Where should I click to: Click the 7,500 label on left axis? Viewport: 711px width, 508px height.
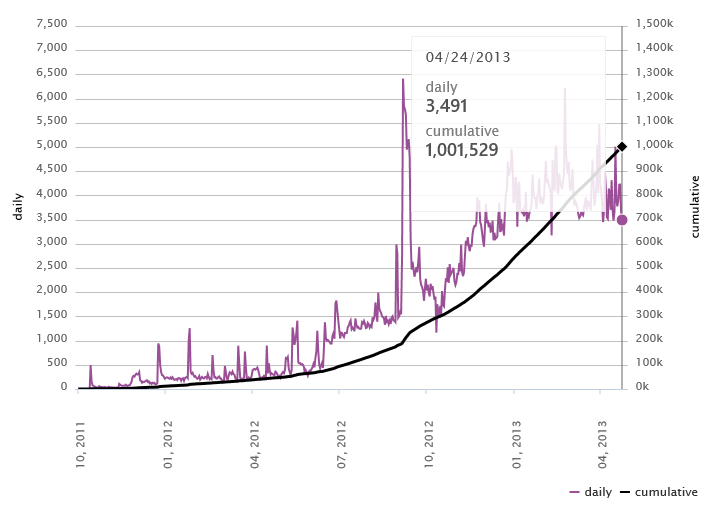click(x=51, y=24)
